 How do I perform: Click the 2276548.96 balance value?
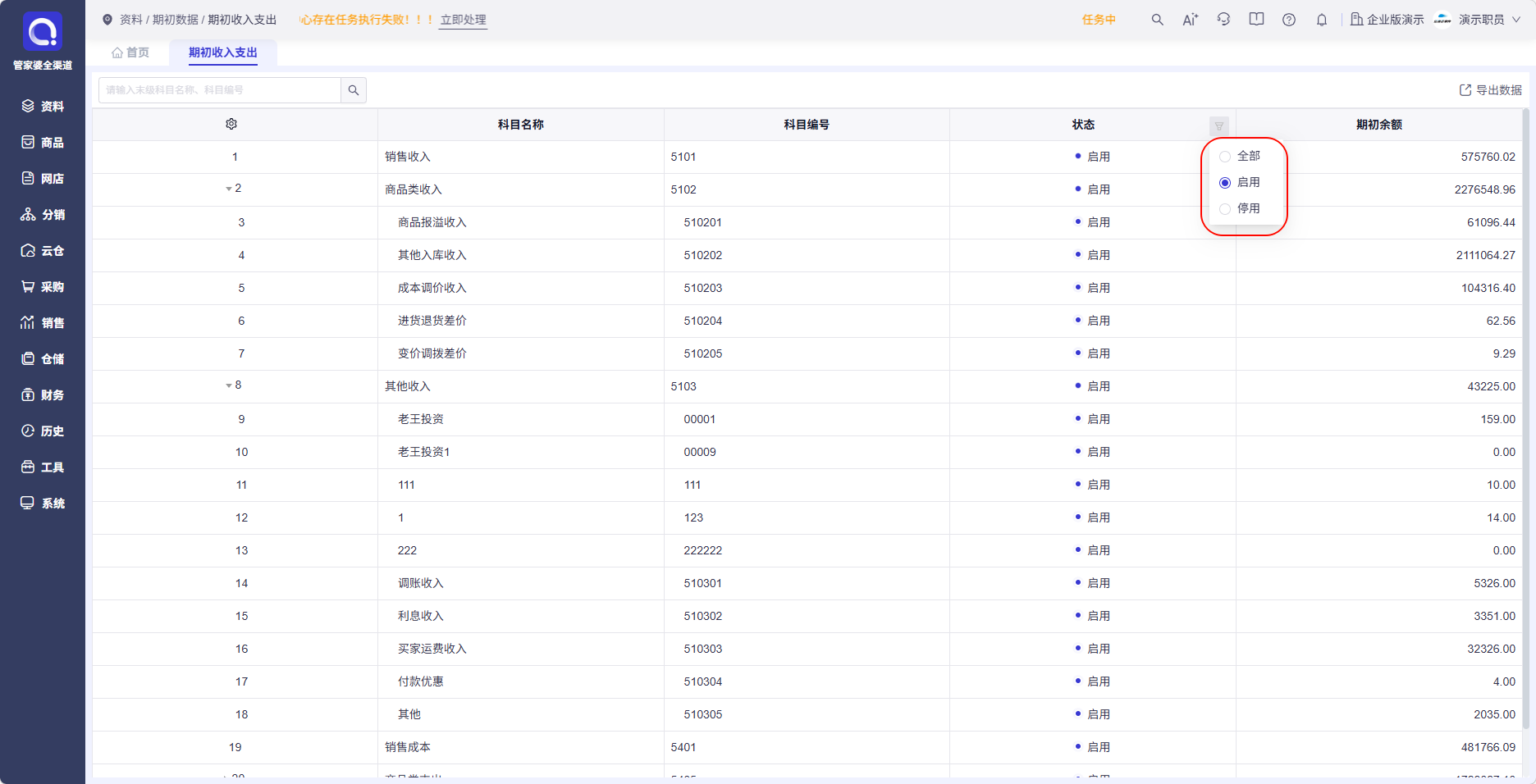pos(1485,189)
